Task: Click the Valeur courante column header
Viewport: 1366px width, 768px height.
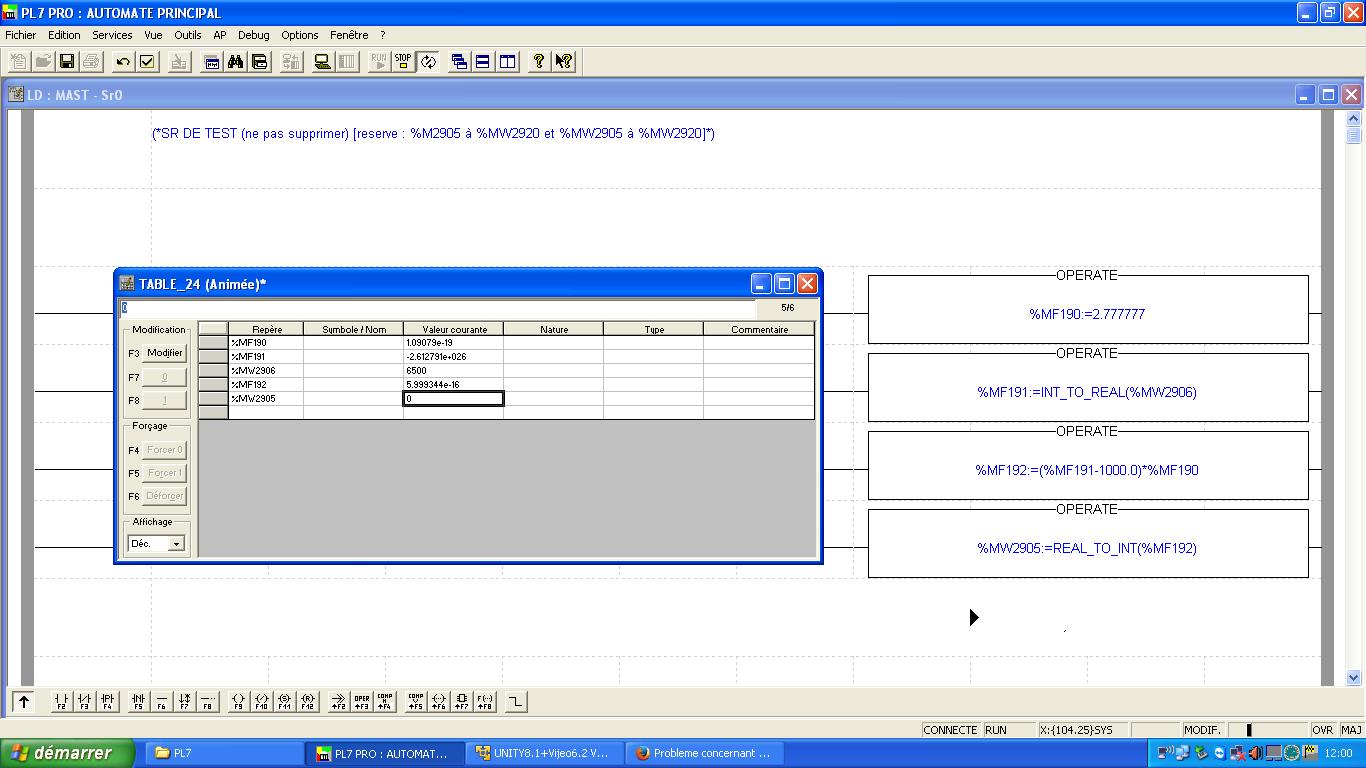Action: pos(454,329)
